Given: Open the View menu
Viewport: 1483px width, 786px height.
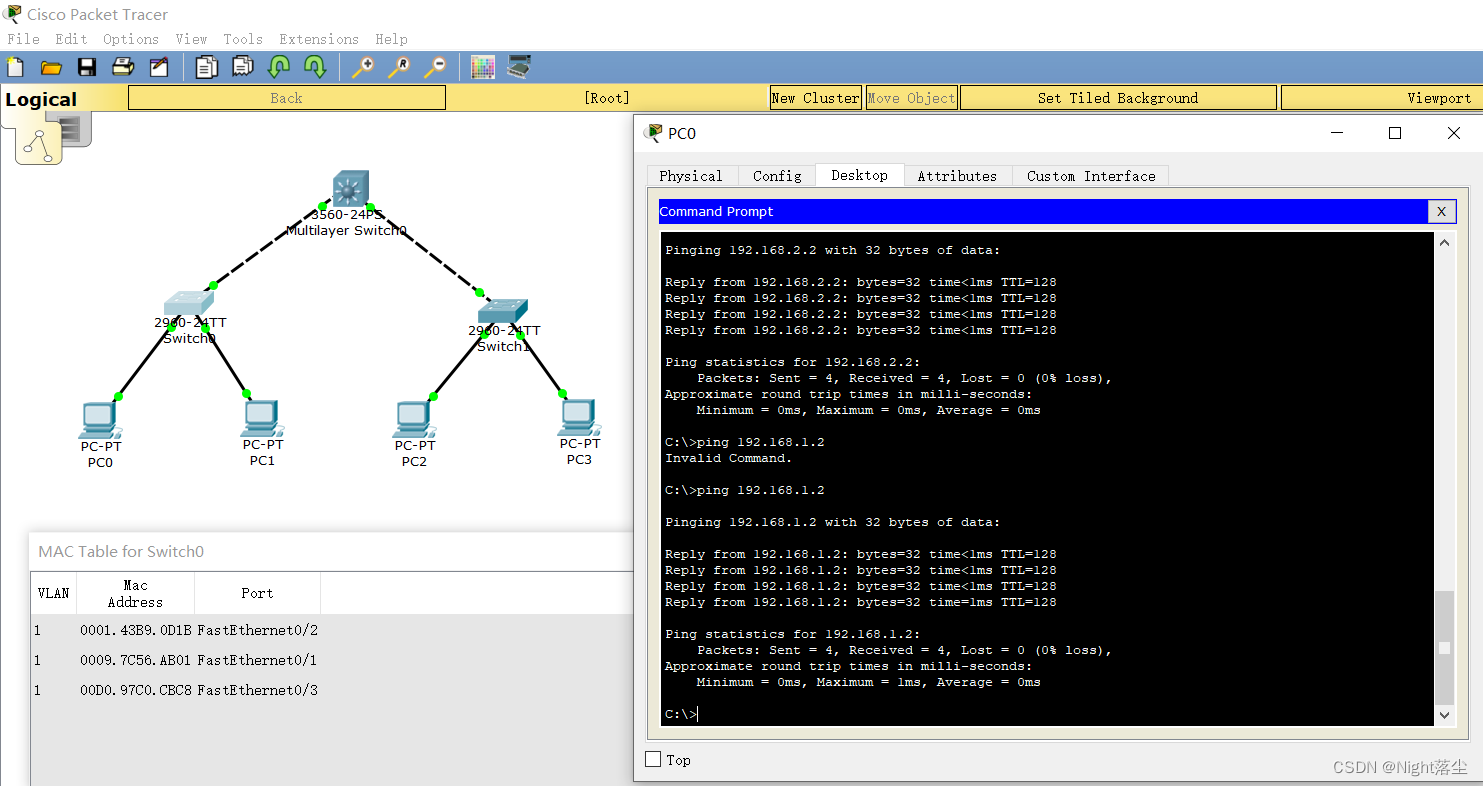Looking at the screenshot, I should (x=191, y=39).
